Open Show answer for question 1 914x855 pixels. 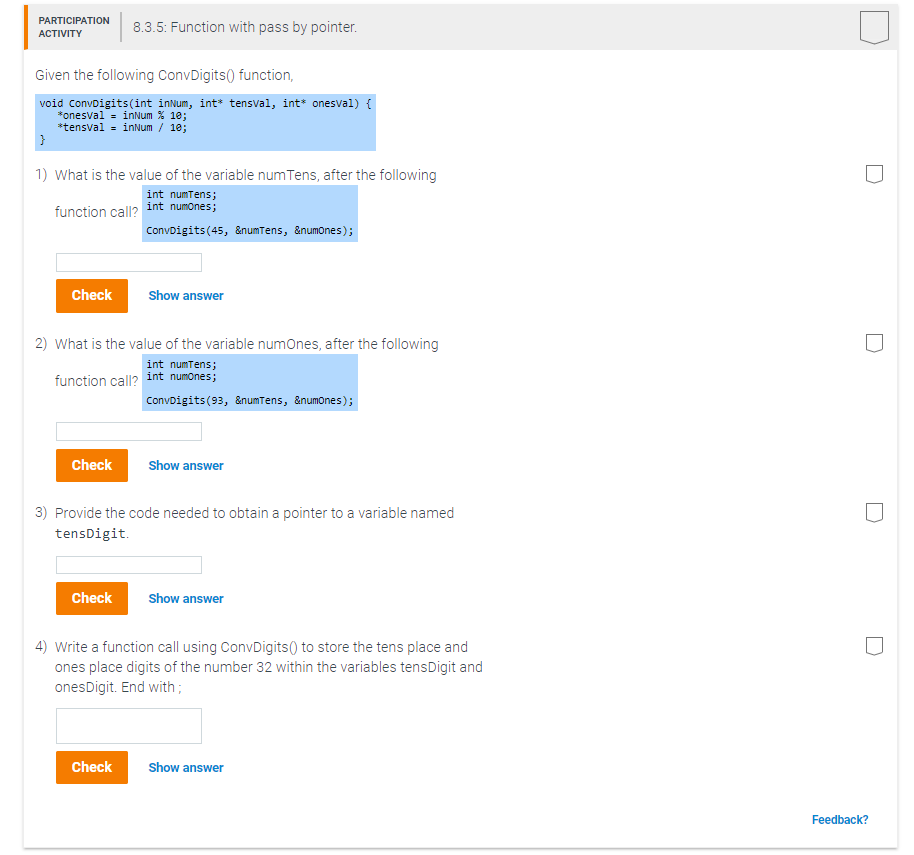[x=185, y=295]
